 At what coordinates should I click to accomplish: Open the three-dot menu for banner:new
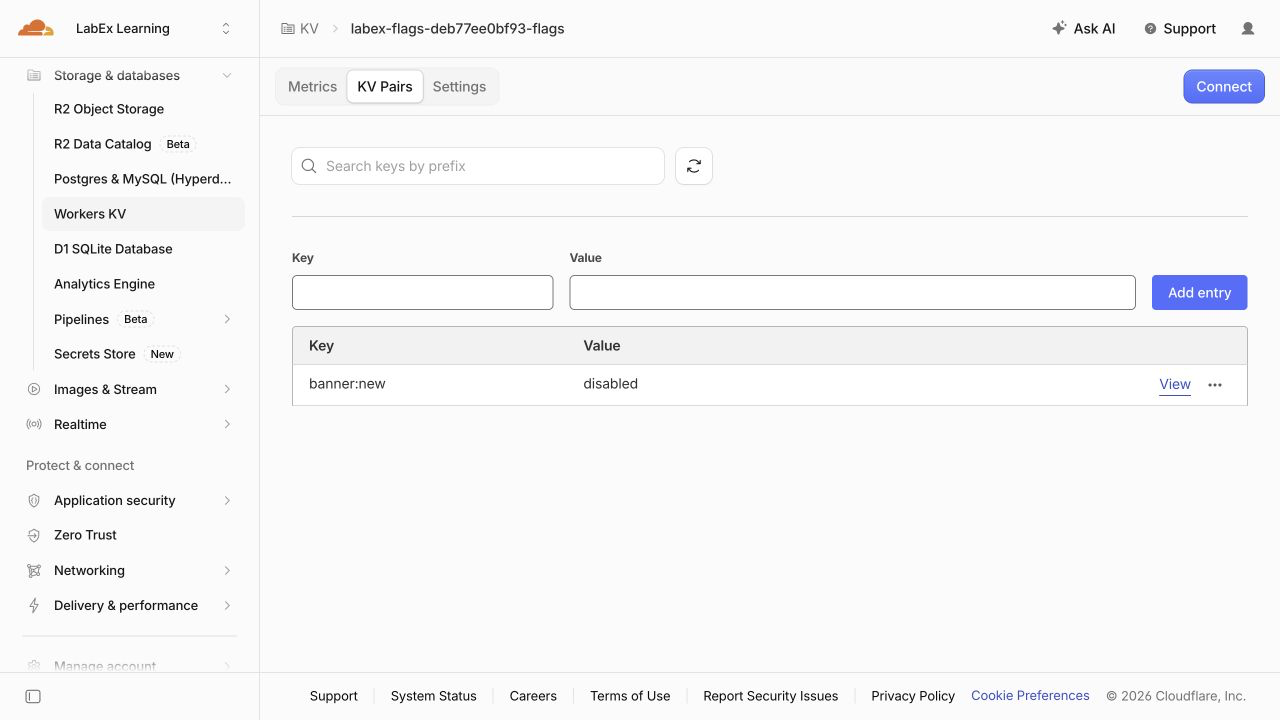[x=1215, y=385]
